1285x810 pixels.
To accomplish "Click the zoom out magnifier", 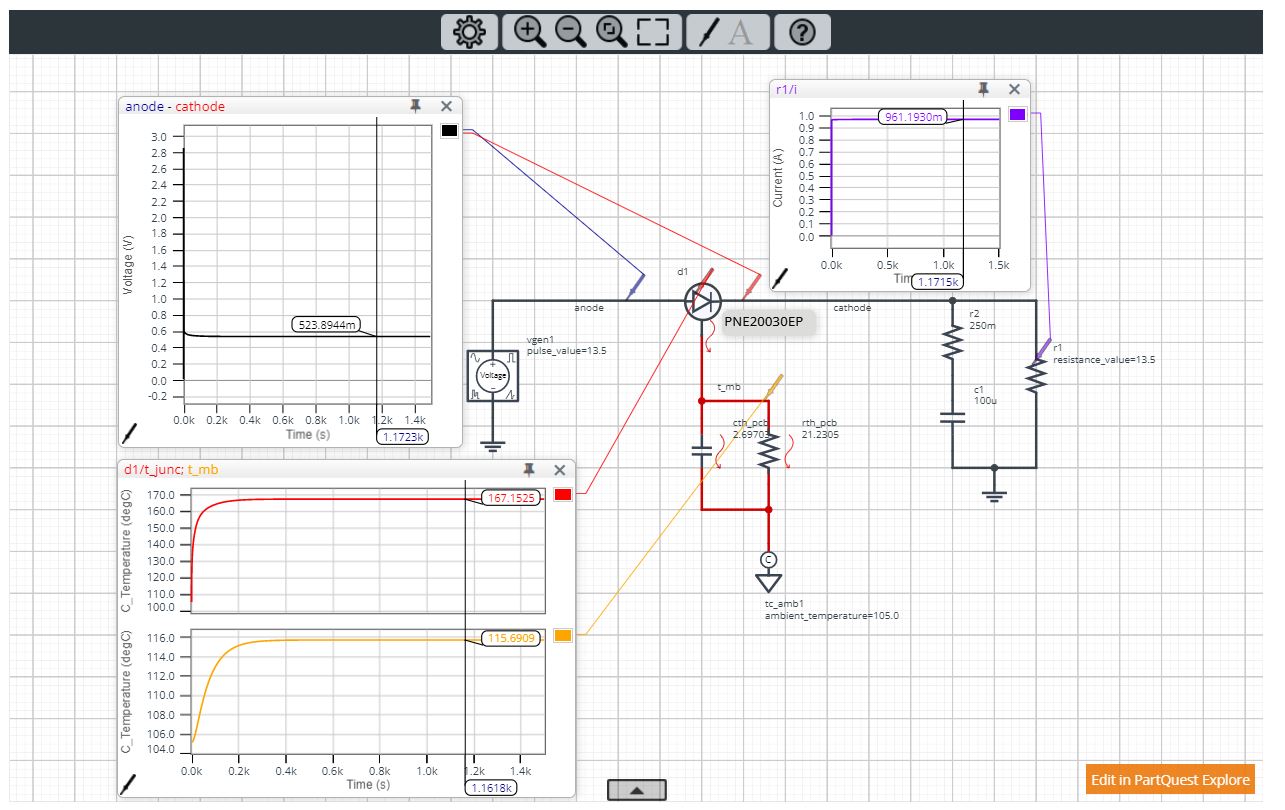I will pyautogui.click(x=570, y=32).
